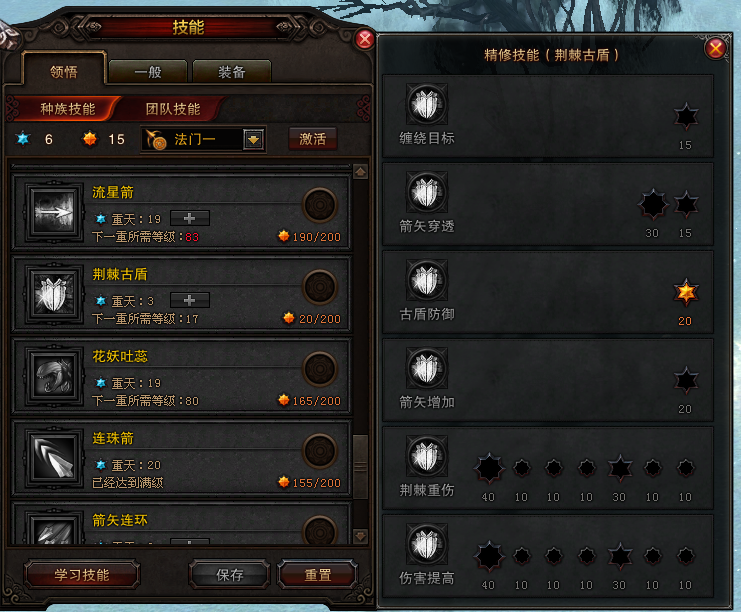Viewport: 741px width, 612px height.
Task: Select the 连珠箭 arrow skill icon
Action: tap(53, 458)
